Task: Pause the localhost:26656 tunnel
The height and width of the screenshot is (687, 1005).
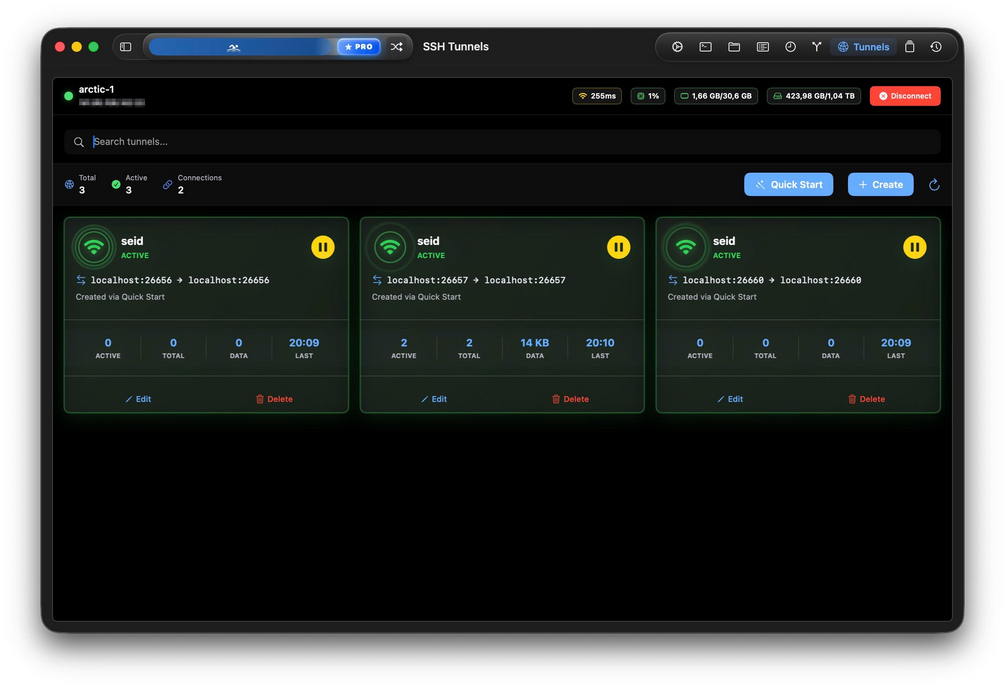Action: tap(322, 247)
